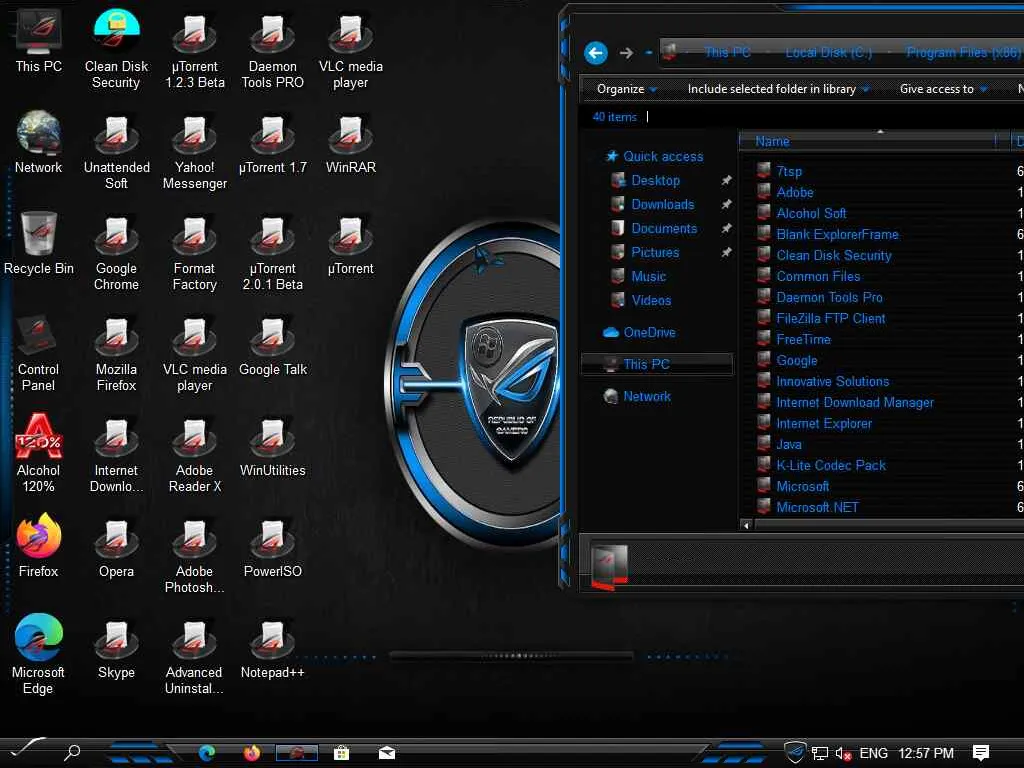1024x768 pixels.
Task: Open recent locations dropdown next to Forward arrow
Action: (x=648, y=53)
